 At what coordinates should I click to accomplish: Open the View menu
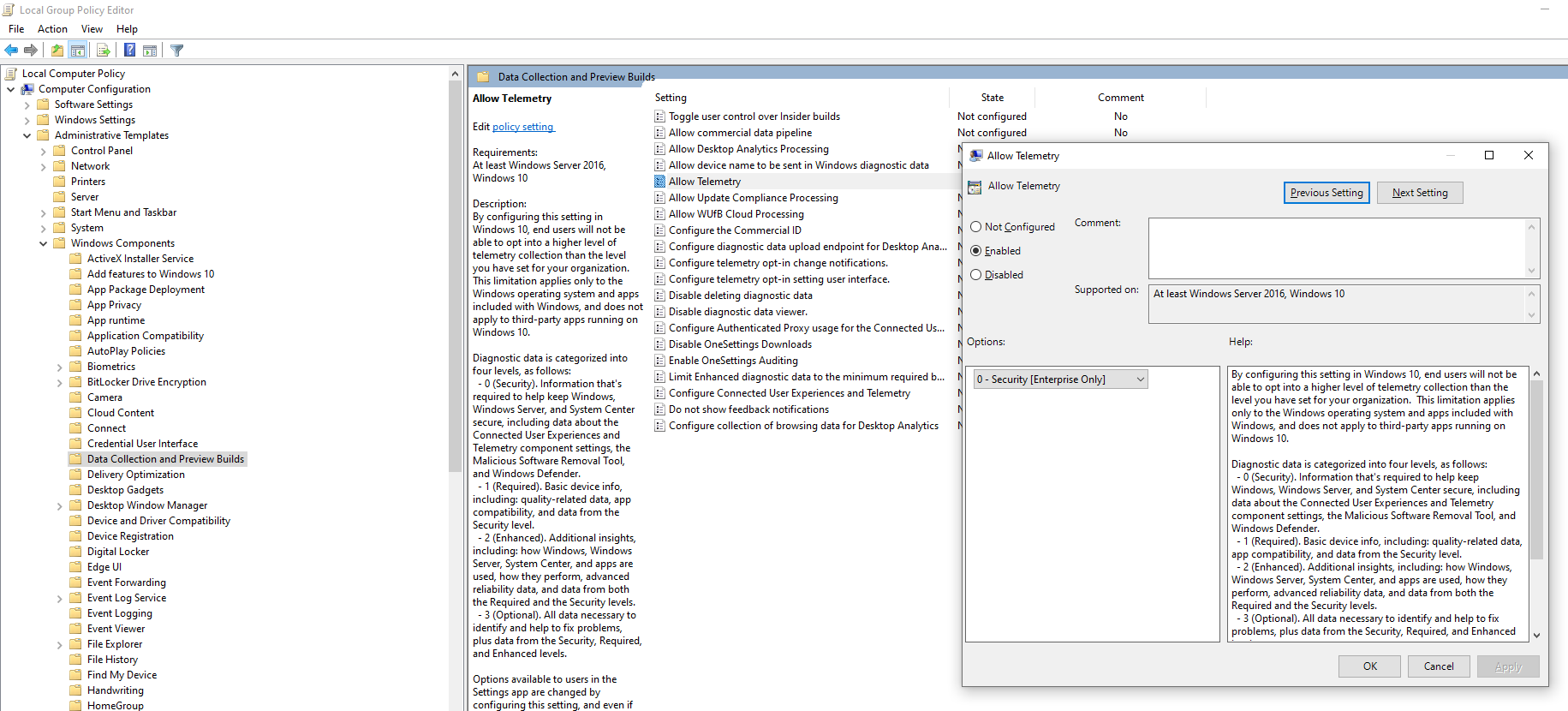click(92, 29)
